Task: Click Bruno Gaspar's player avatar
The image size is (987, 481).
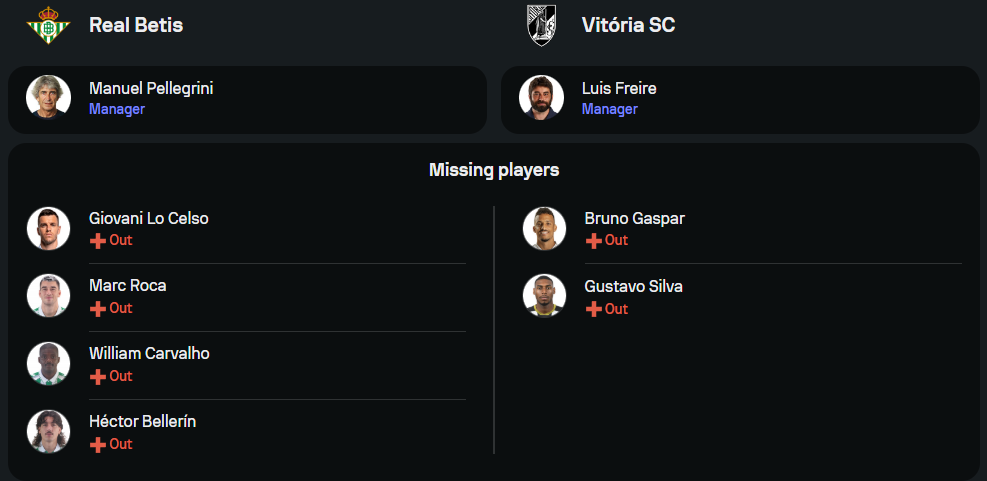Action: (544, 229)
